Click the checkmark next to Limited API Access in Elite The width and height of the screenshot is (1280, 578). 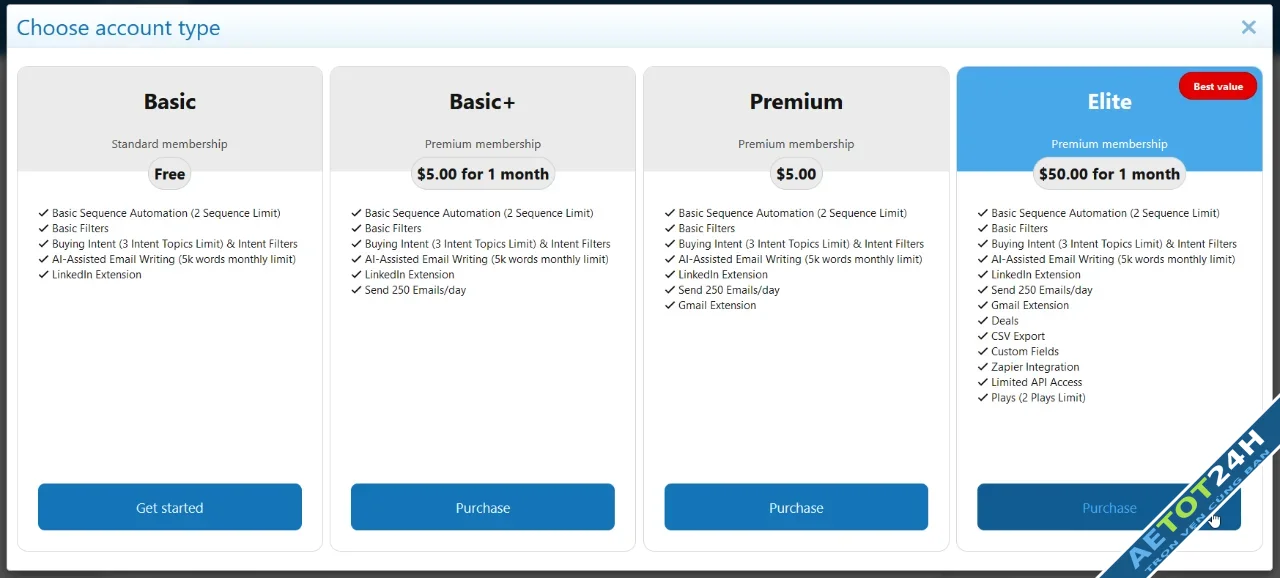983,382
